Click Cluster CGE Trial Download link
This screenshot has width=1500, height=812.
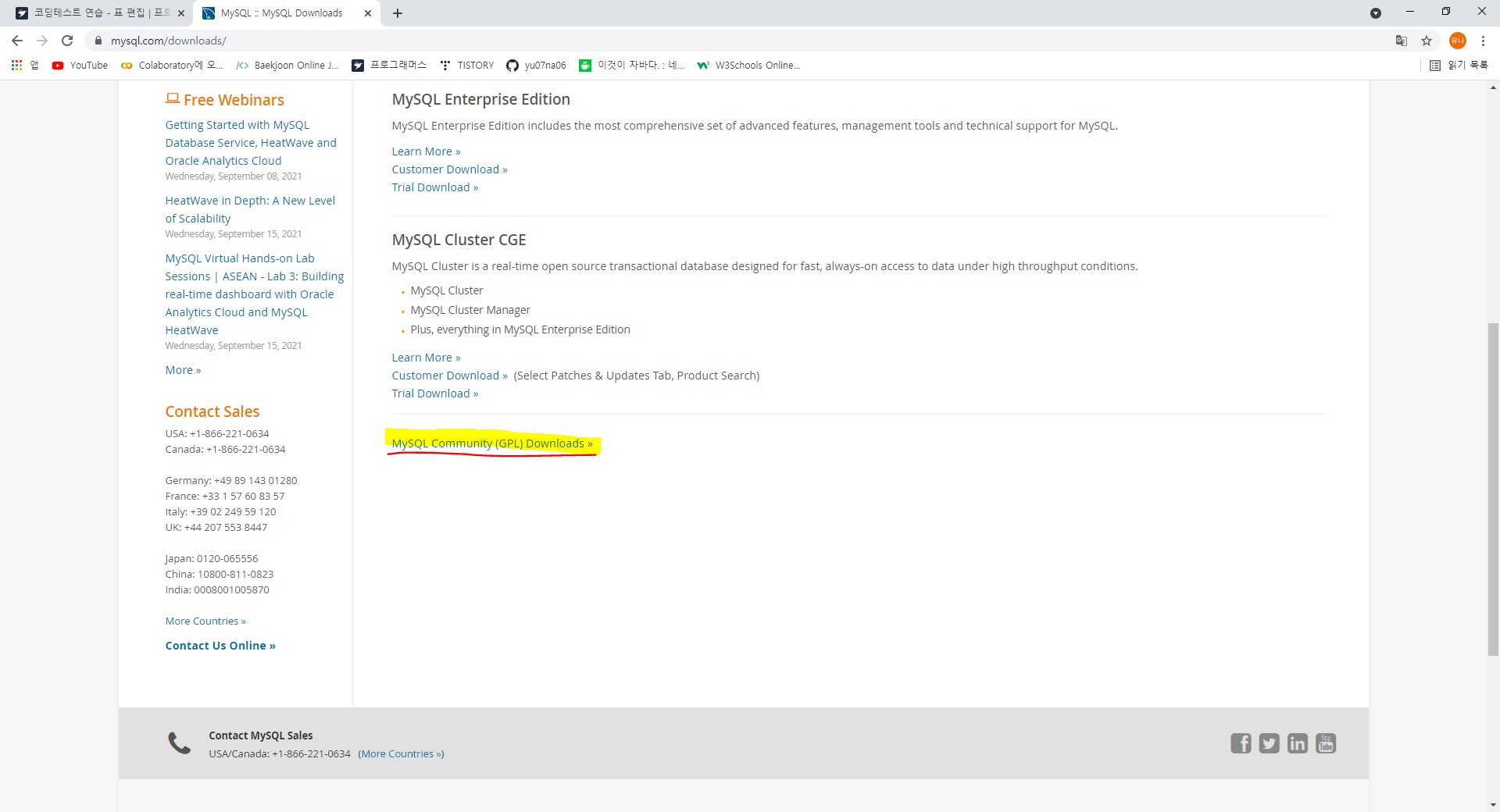coord(434,394)
